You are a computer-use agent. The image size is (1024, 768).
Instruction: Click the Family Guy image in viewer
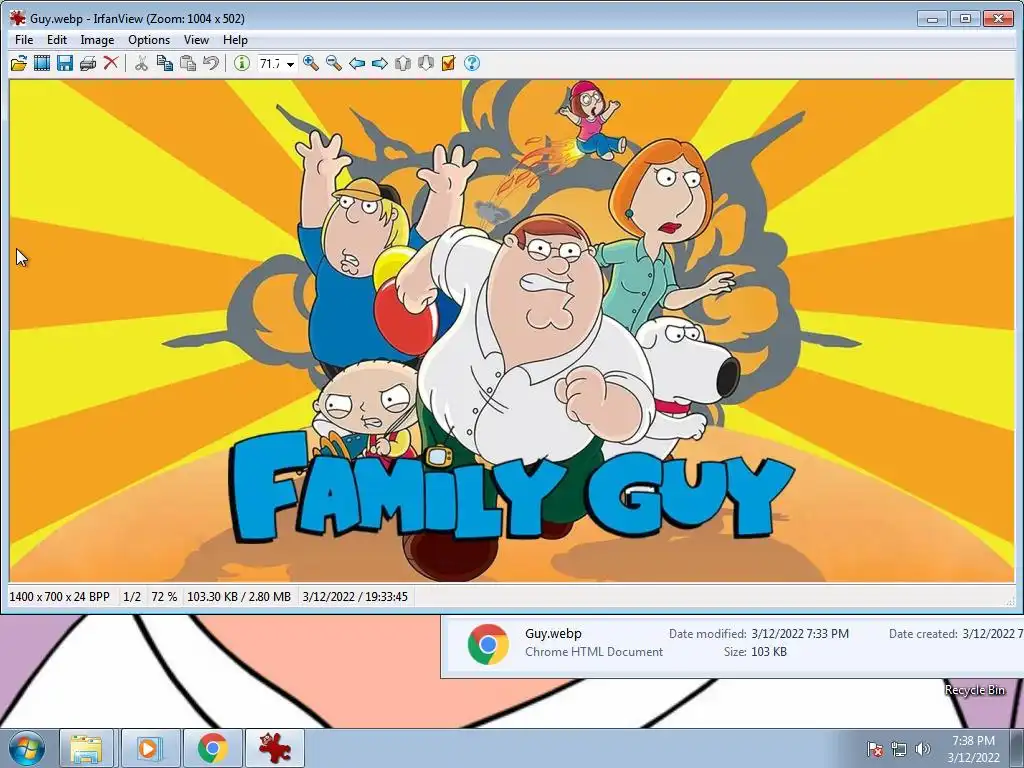[x=511, y=330]
